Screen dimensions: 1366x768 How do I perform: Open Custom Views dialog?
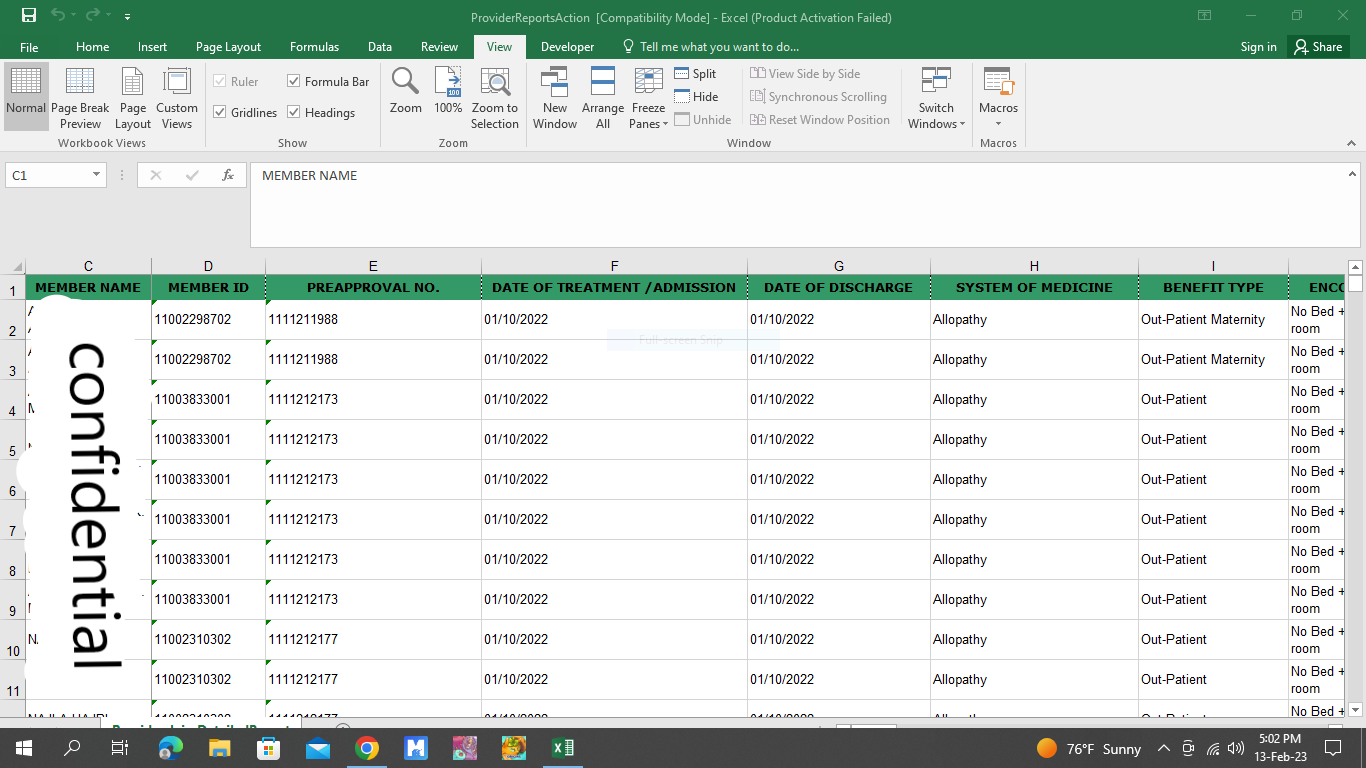click(x=177, y=98)
